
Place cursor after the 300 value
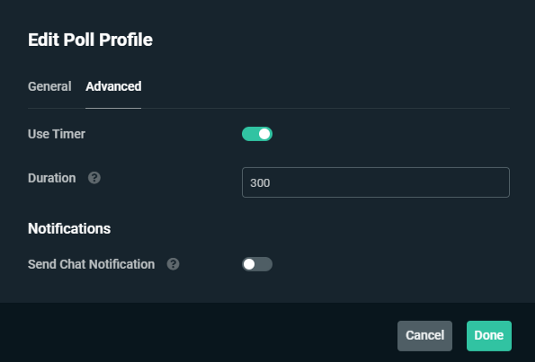(x=271, y=183)
